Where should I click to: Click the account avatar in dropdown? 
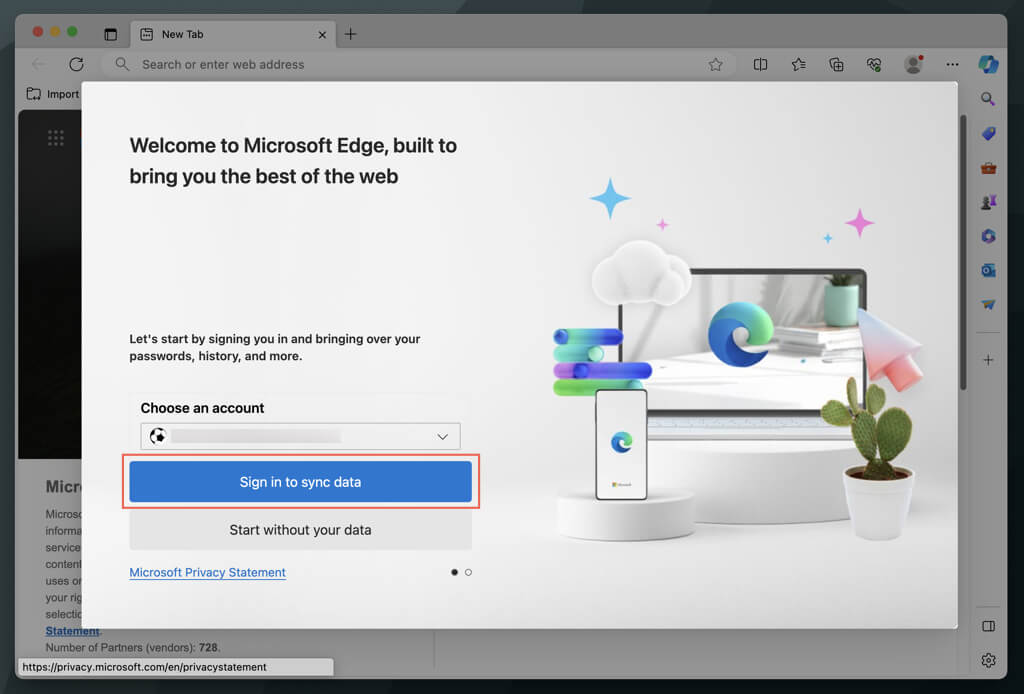pyautogui.click(x=157, y=436)
